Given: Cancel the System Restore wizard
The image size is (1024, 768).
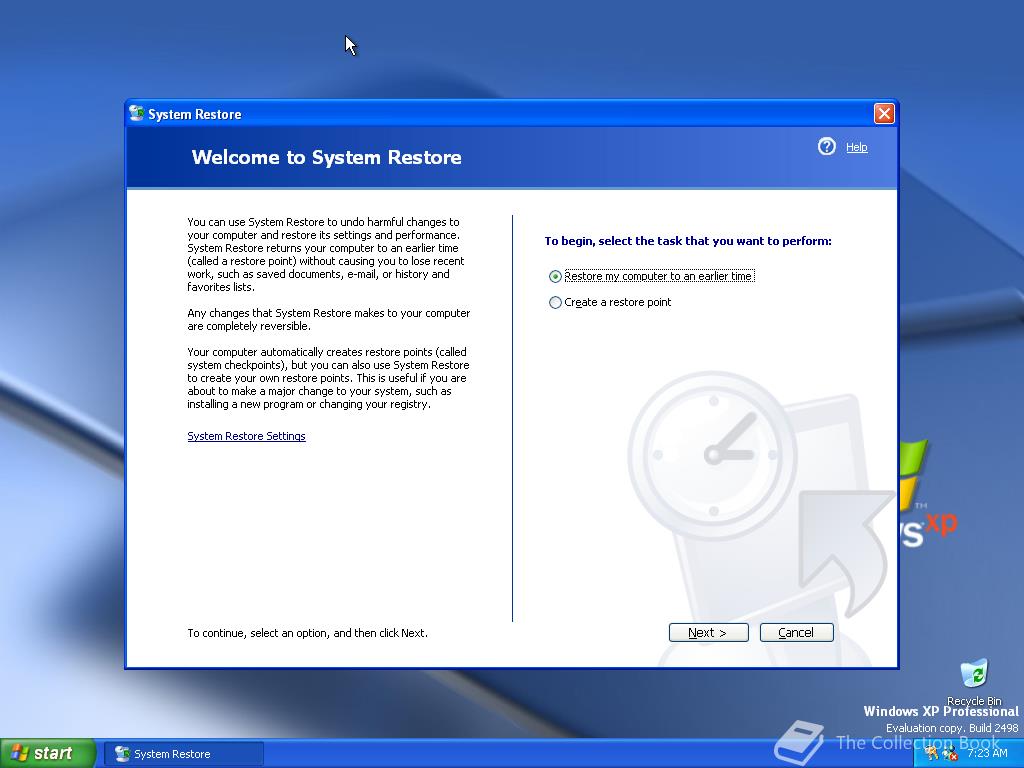Looking at the screenshot, I should coord(796,632).
